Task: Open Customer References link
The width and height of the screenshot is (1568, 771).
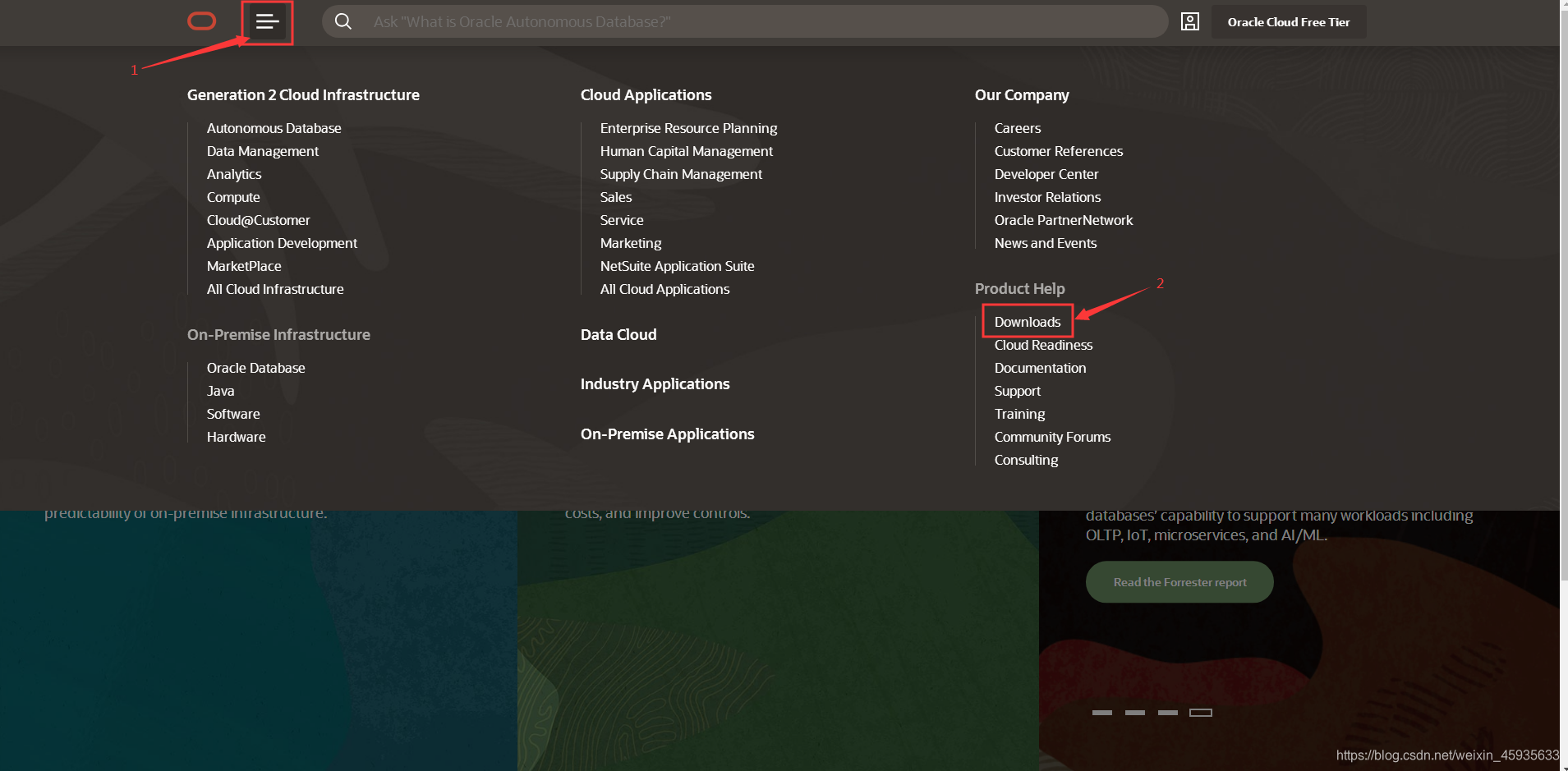Action: tap(1058, 151)
